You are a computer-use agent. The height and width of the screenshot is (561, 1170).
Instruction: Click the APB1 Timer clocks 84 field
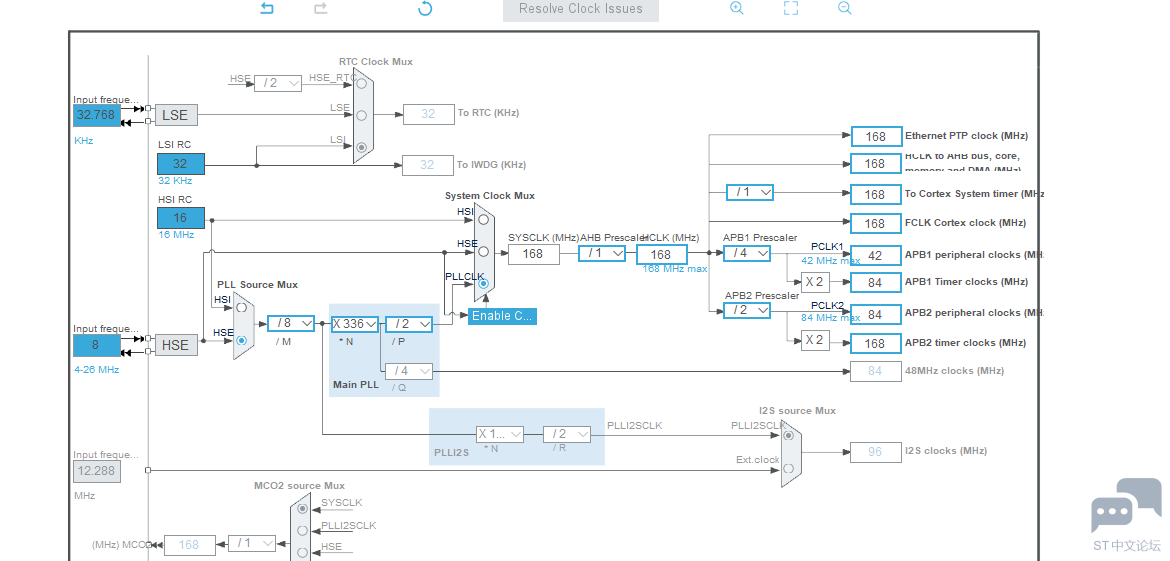click(876, 283)
